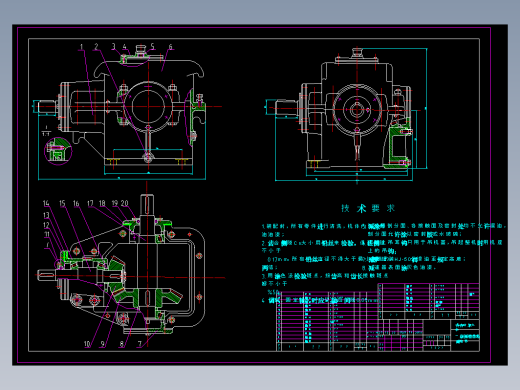Select part balloon label 13
Image resolution: width=520 pixels, height=390 pixels.
click(46, 215)
